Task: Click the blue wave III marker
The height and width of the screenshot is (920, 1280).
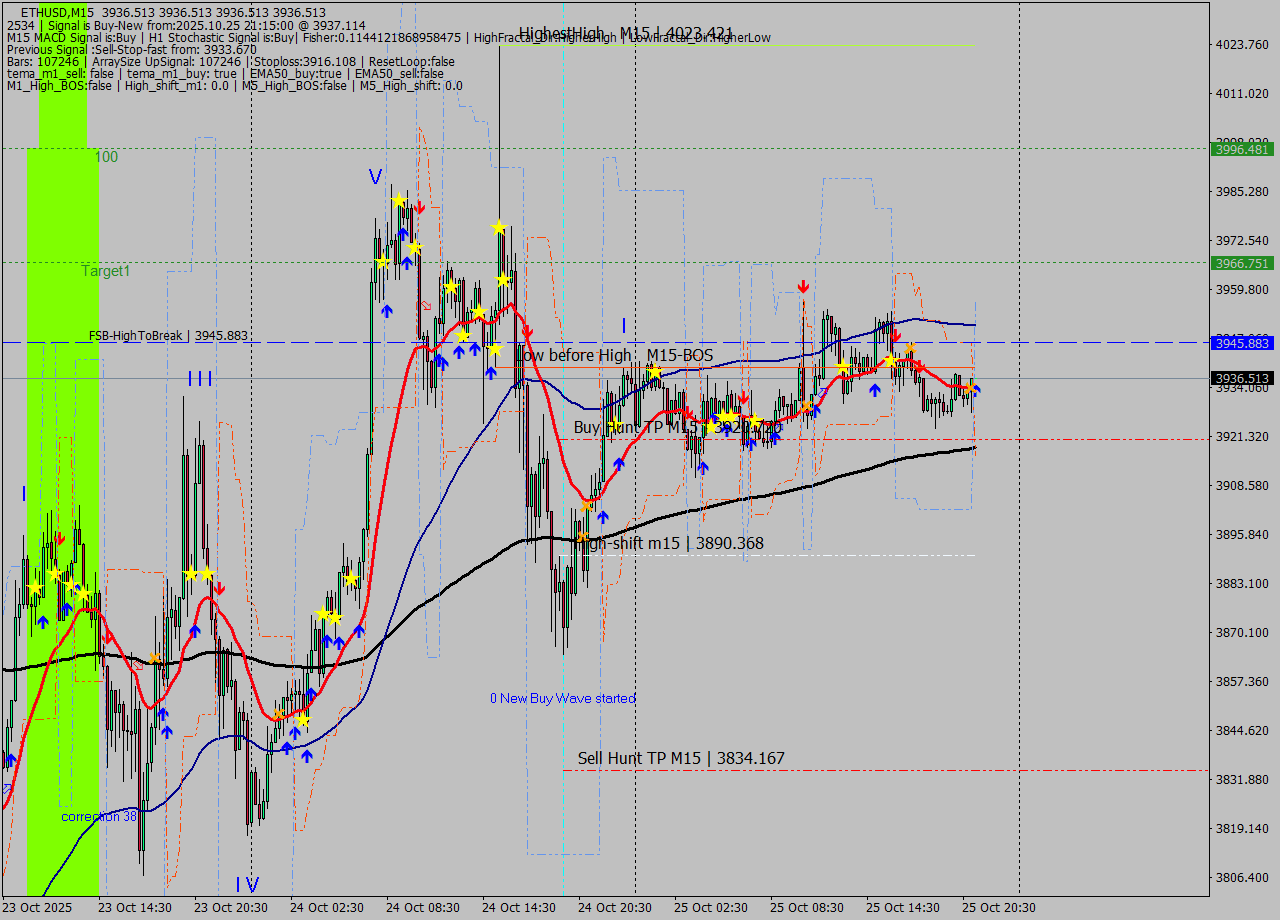Action: (200, 378)
